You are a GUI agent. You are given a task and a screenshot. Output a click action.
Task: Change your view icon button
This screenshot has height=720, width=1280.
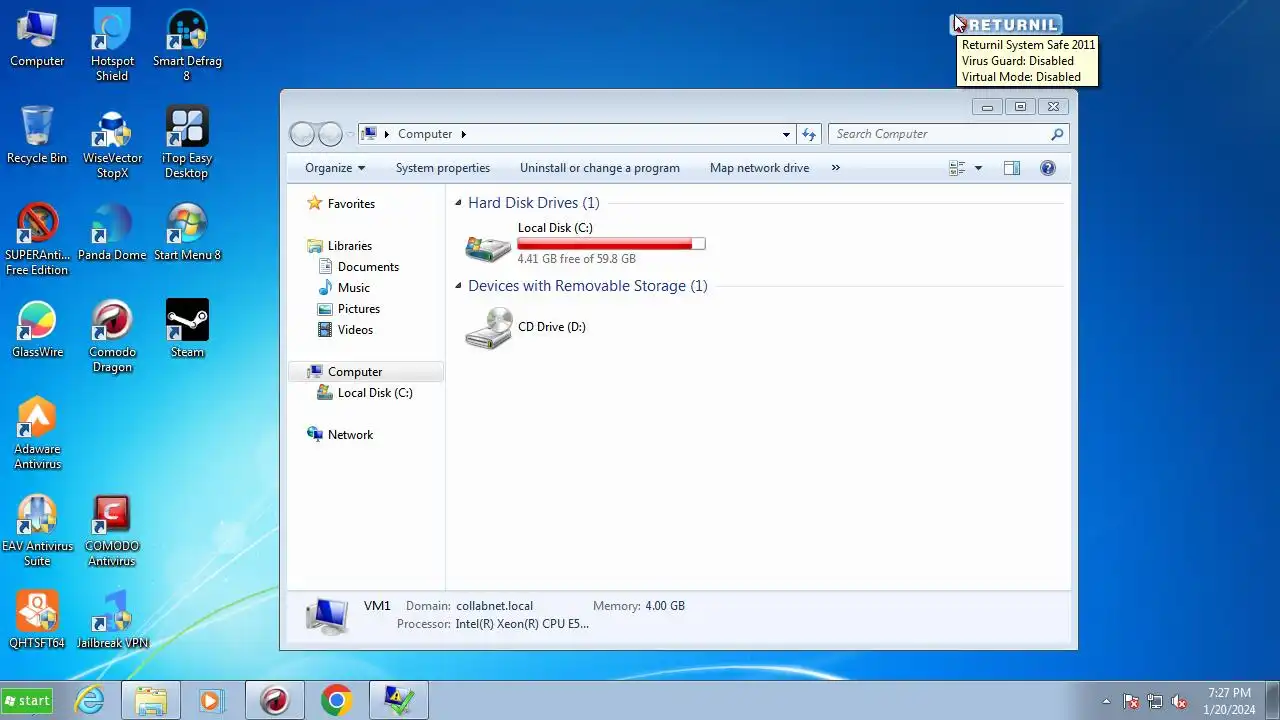[x=957, y=168]
